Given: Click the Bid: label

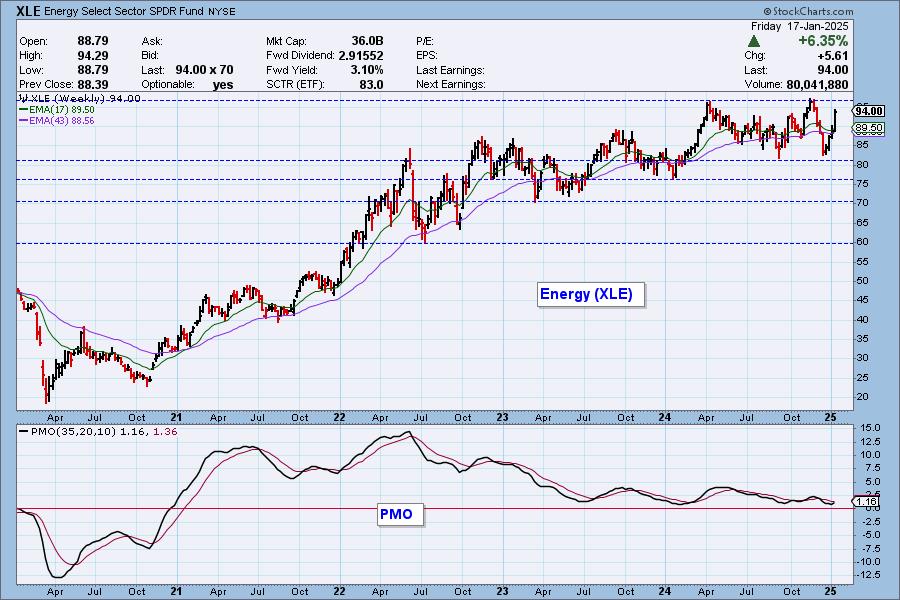Looking at the screenshot, I should [150, 56].
